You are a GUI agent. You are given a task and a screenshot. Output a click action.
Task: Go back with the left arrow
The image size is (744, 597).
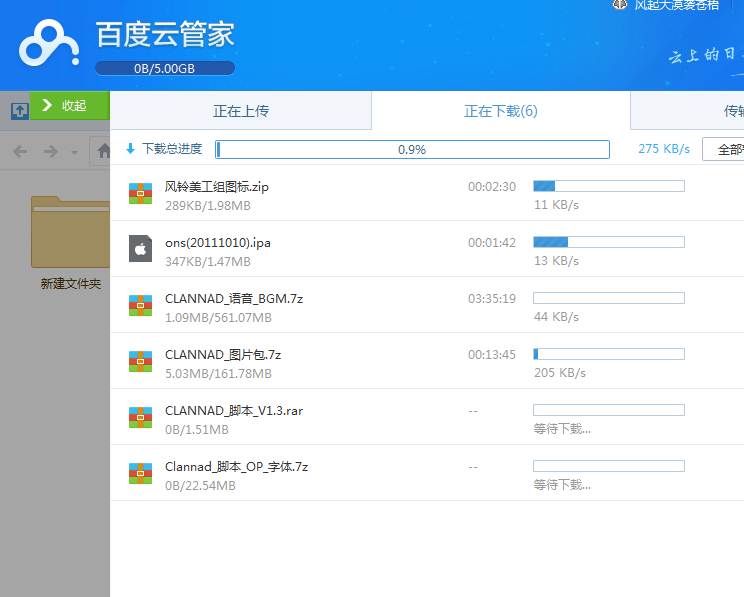click(x=20, y=151)
